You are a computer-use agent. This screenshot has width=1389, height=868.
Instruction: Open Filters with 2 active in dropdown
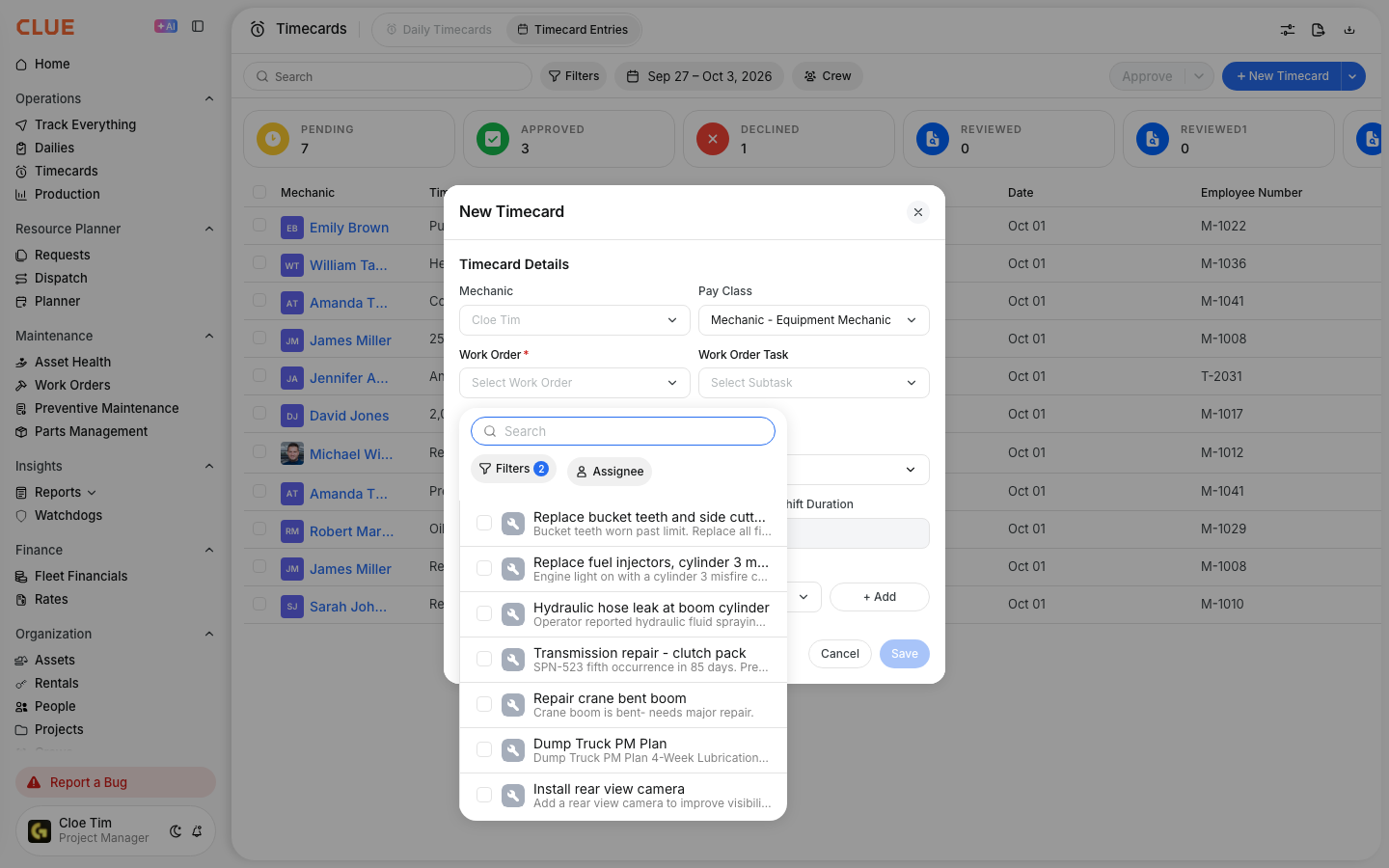coord(514,469)
